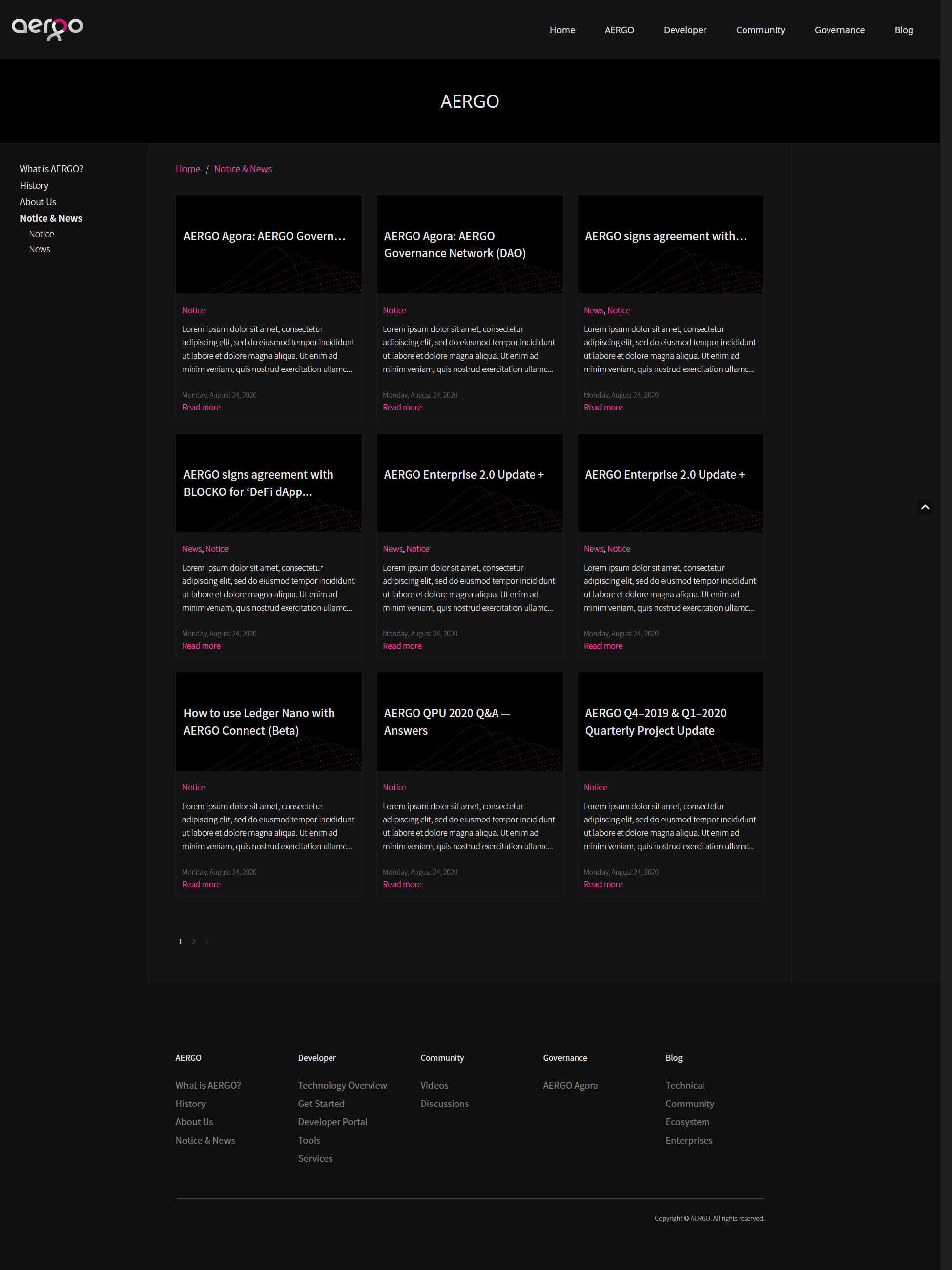Click Notice tag on Ledger Nano card
The image size is (952, 1270).
[x=194, y=787]
